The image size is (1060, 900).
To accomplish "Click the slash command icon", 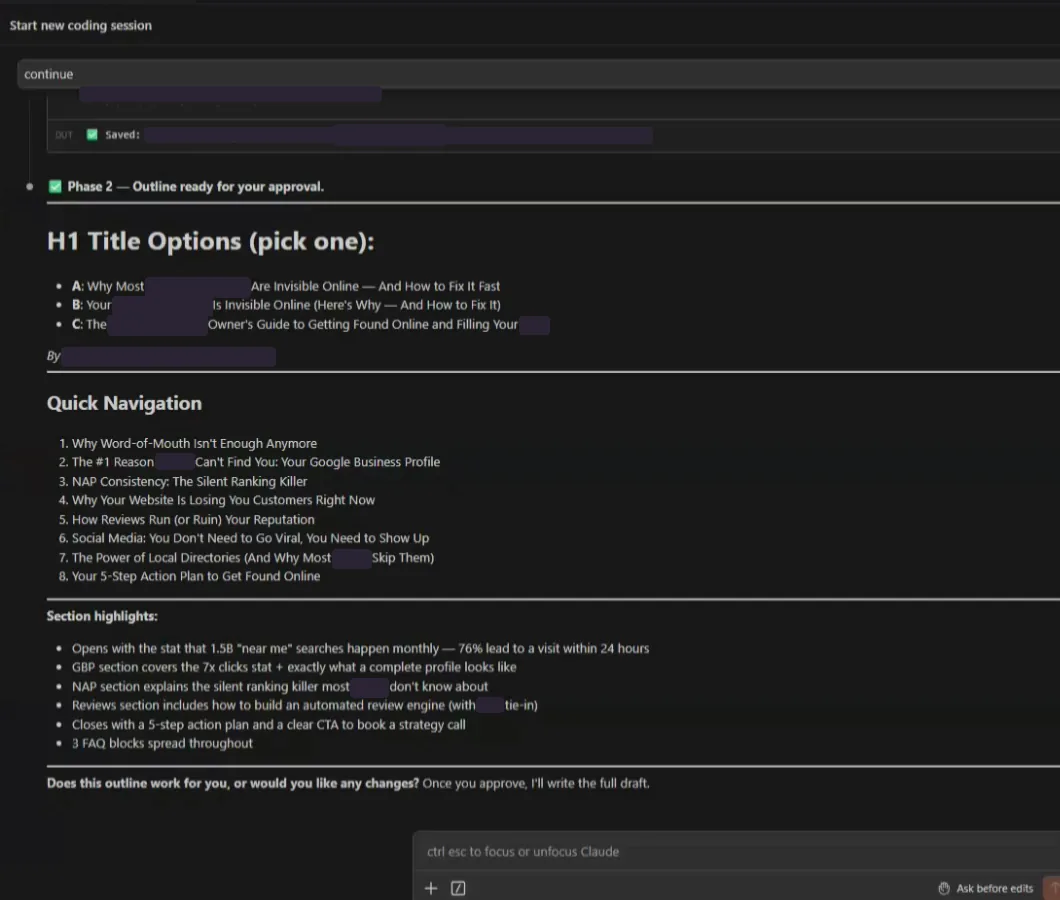I will tap(458, 888).
